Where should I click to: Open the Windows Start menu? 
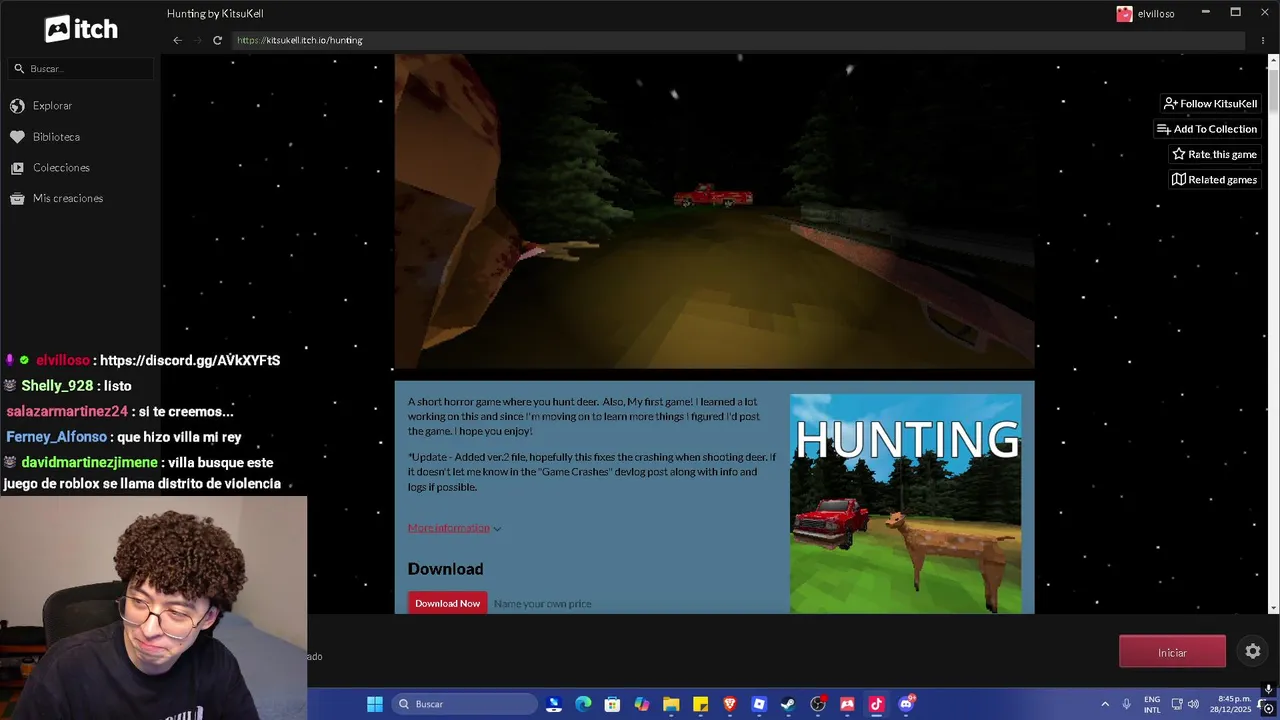tap(375, 704)
